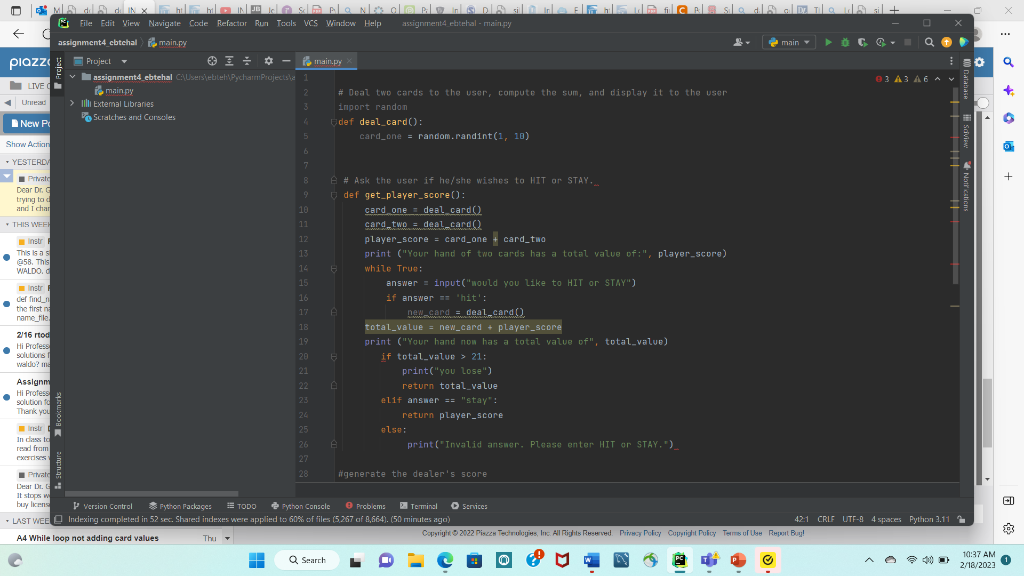Viewport: 1024px width, 576px height.
Task: Click the Windows Start button
Action: pyautogui.click(x=257, y=560)
